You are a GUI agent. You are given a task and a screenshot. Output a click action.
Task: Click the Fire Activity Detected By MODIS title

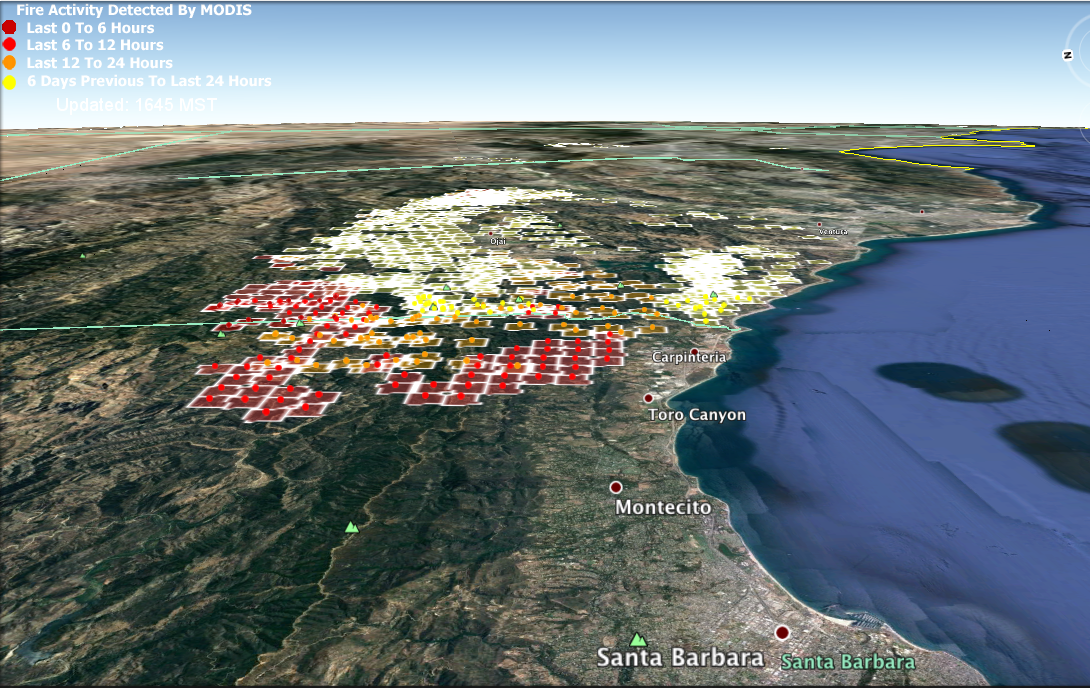coord(134,10)
